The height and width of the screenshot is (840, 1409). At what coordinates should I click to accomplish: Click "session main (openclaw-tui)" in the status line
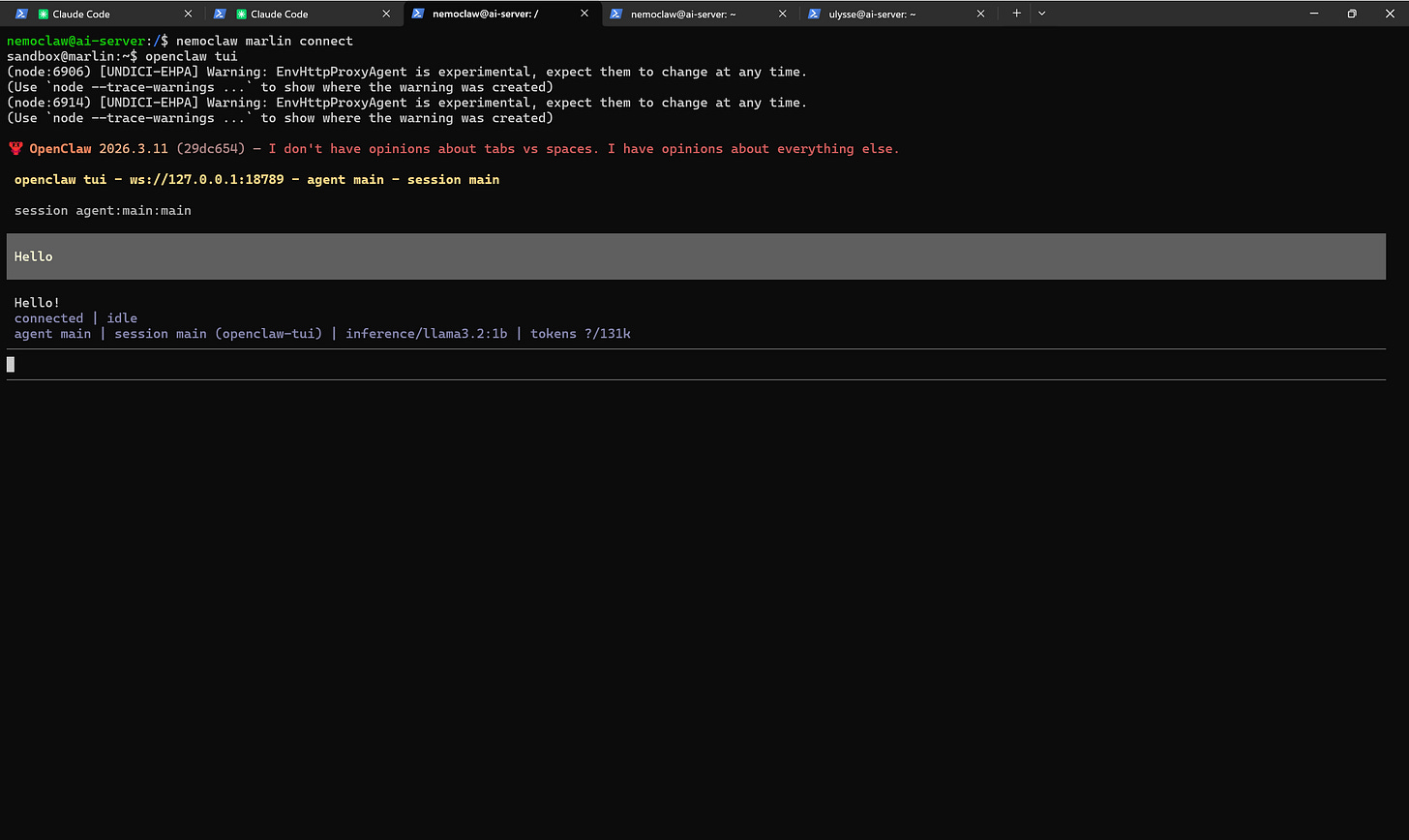219,334
